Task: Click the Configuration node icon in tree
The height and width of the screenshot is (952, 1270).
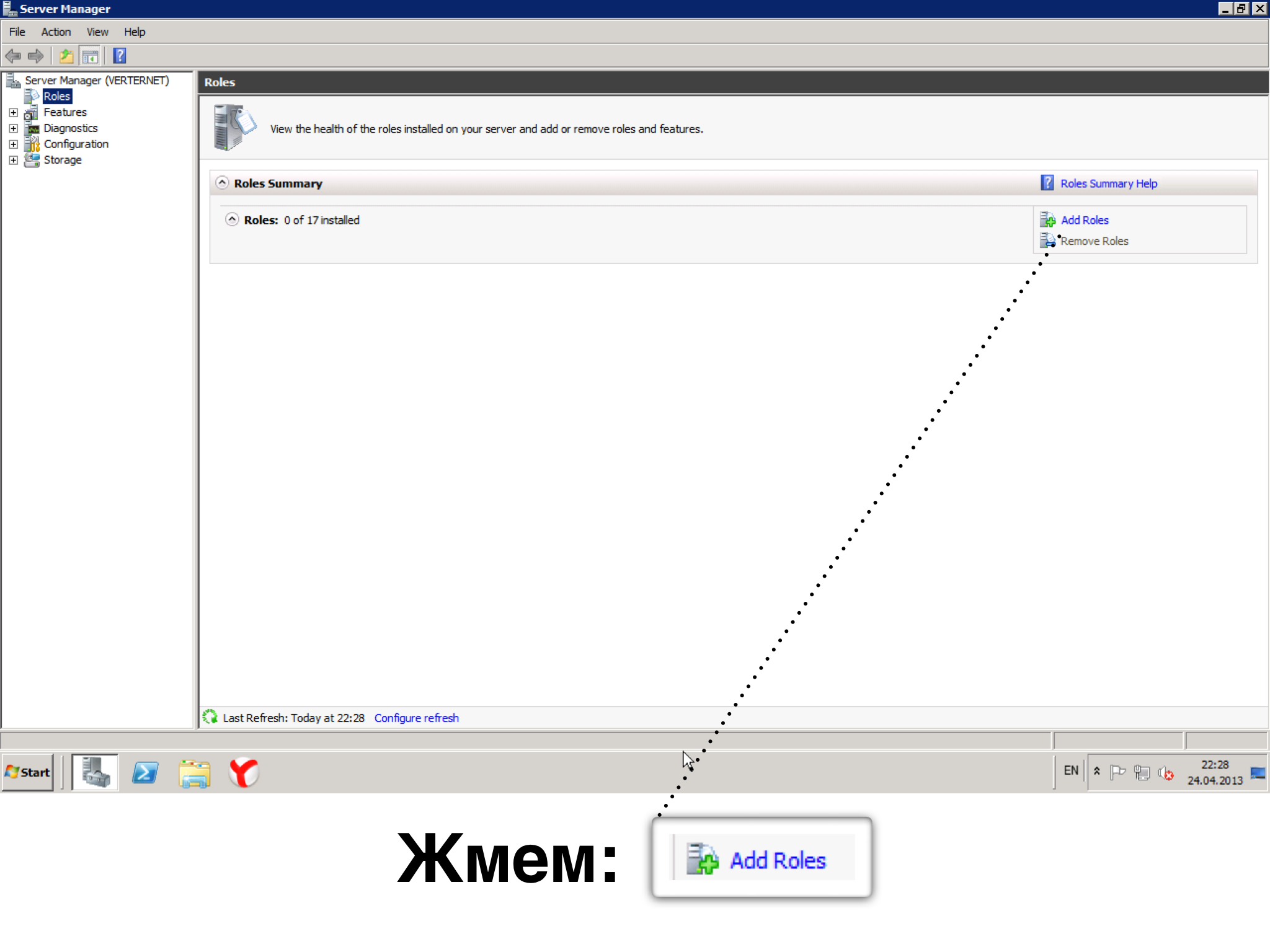Action: [32, 143]
